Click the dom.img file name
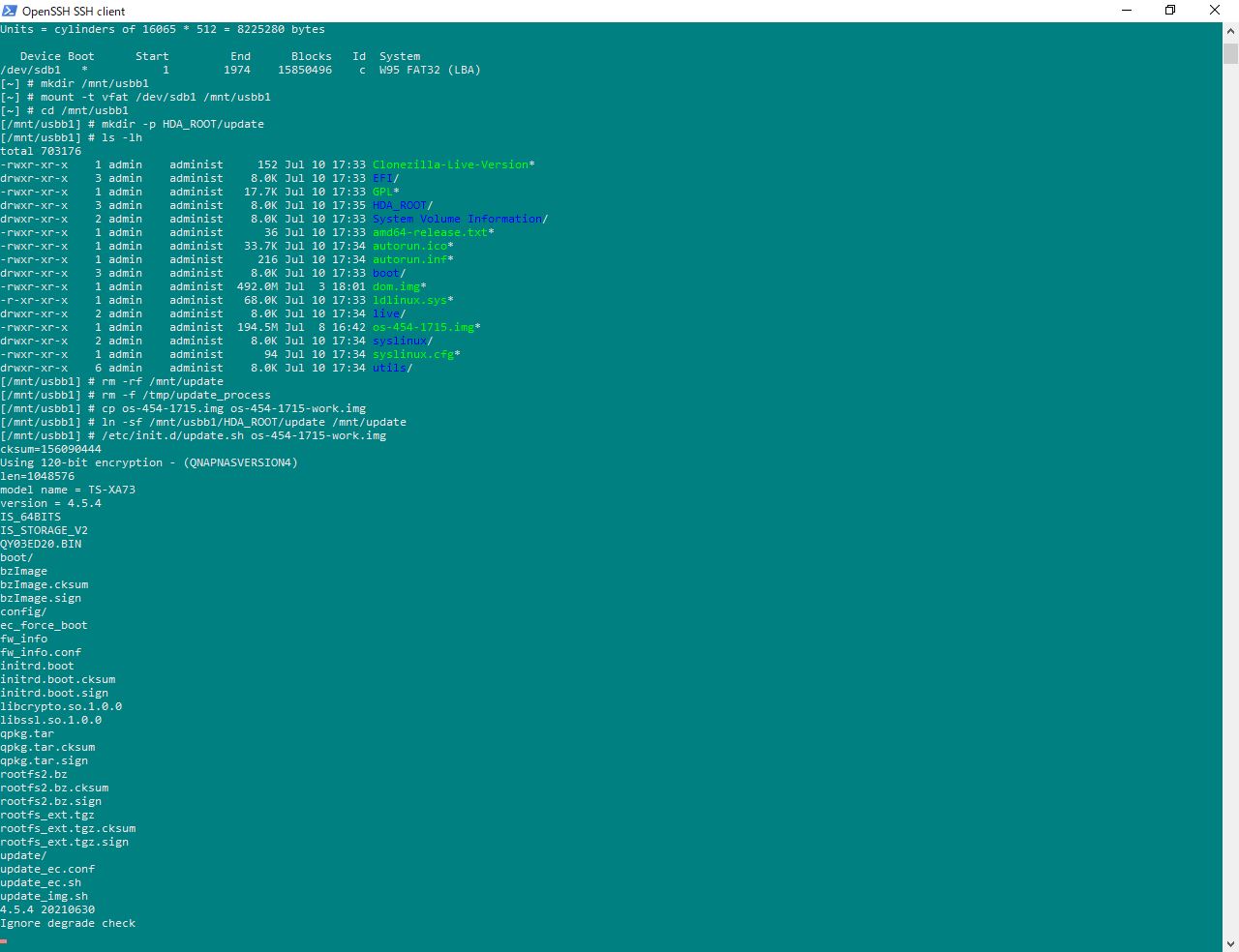Image resolution: width=1239 pixels, height=952 pixels. tap(396, 286)
